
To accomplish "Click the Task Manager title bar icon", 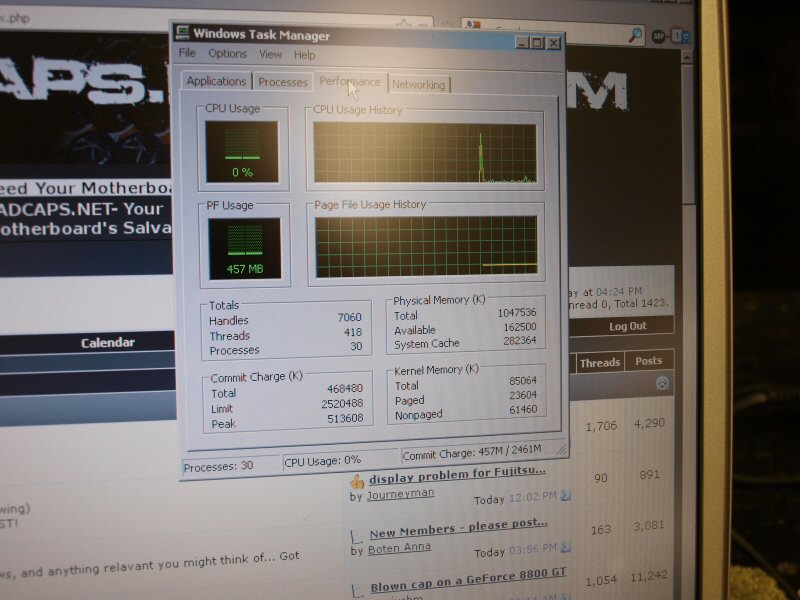I will pos(182,32).
